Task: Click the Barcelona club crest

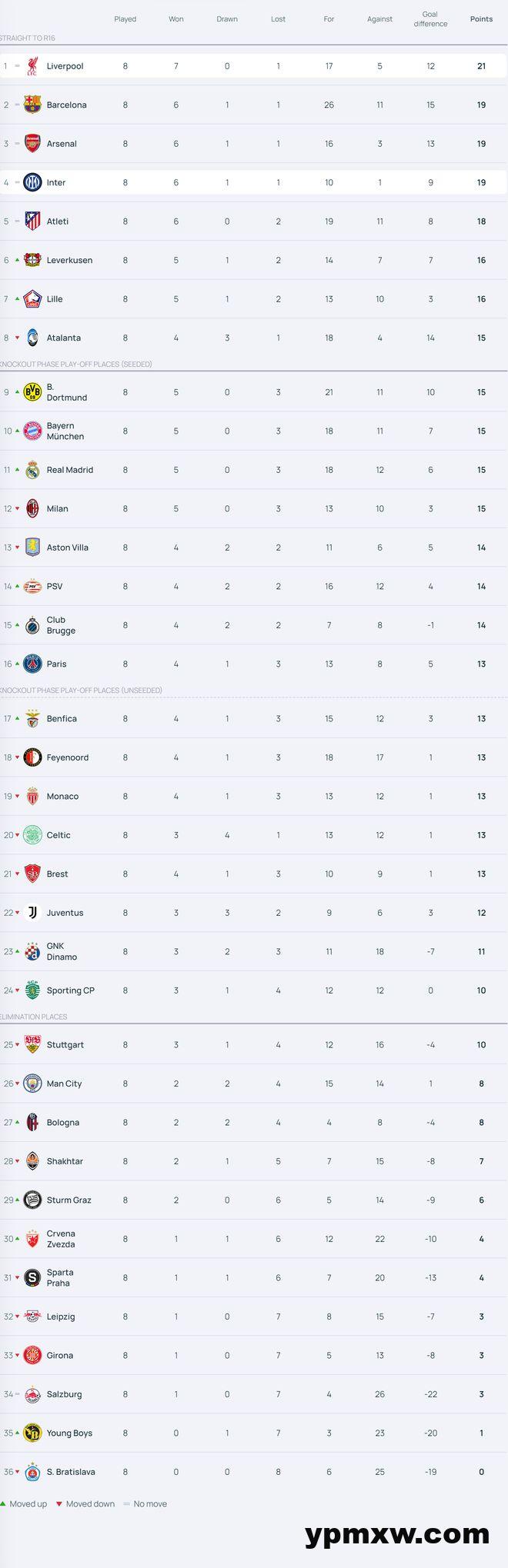Action: (x=32, y=105)
